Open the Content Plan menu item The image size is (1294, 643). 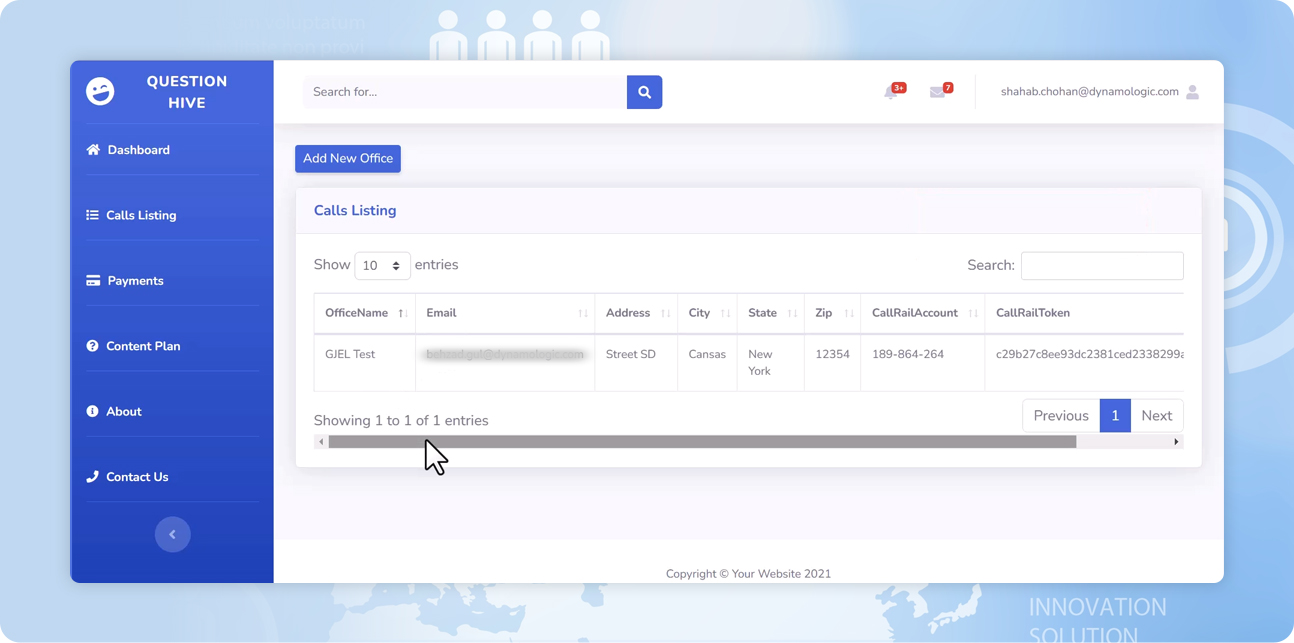[143, 346]
